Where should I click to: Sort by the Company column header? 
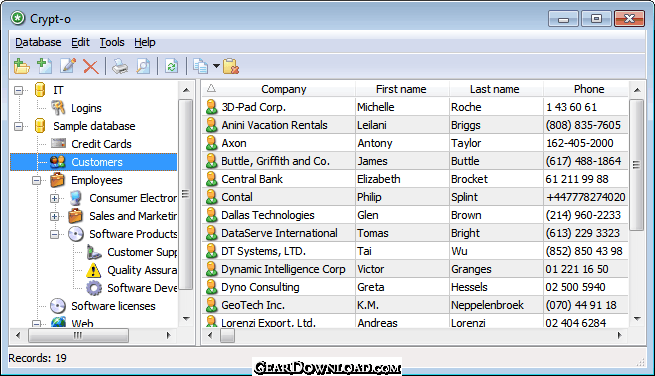point(284,89)
